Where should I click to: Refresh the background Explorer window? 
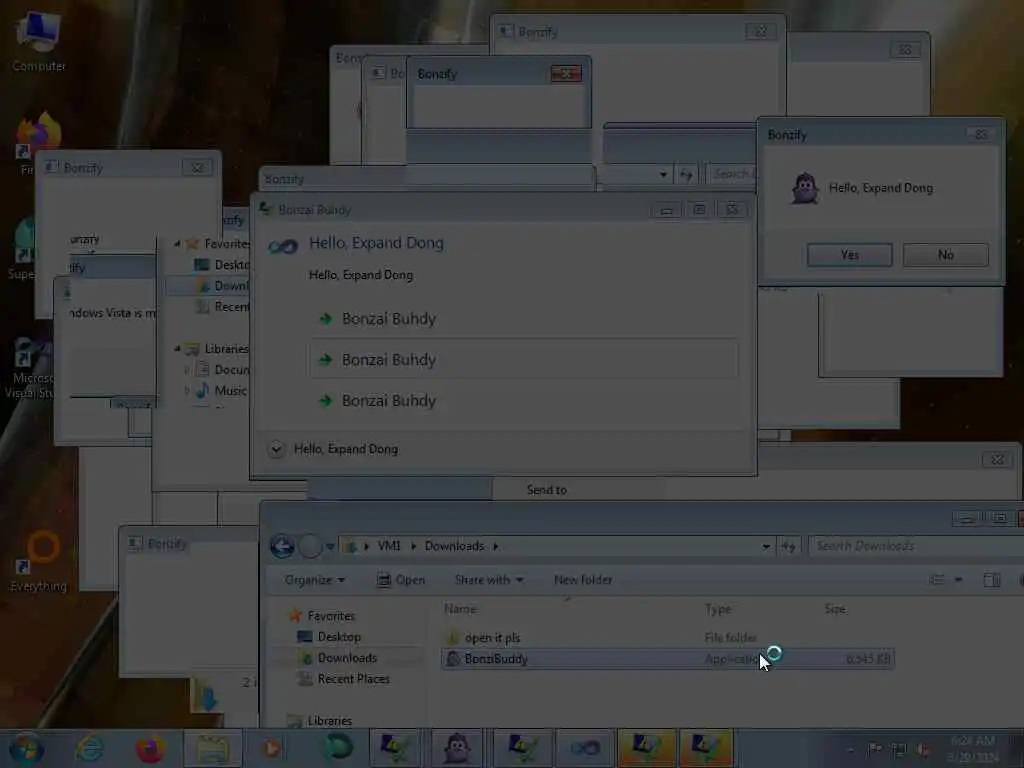click(686, 174)
